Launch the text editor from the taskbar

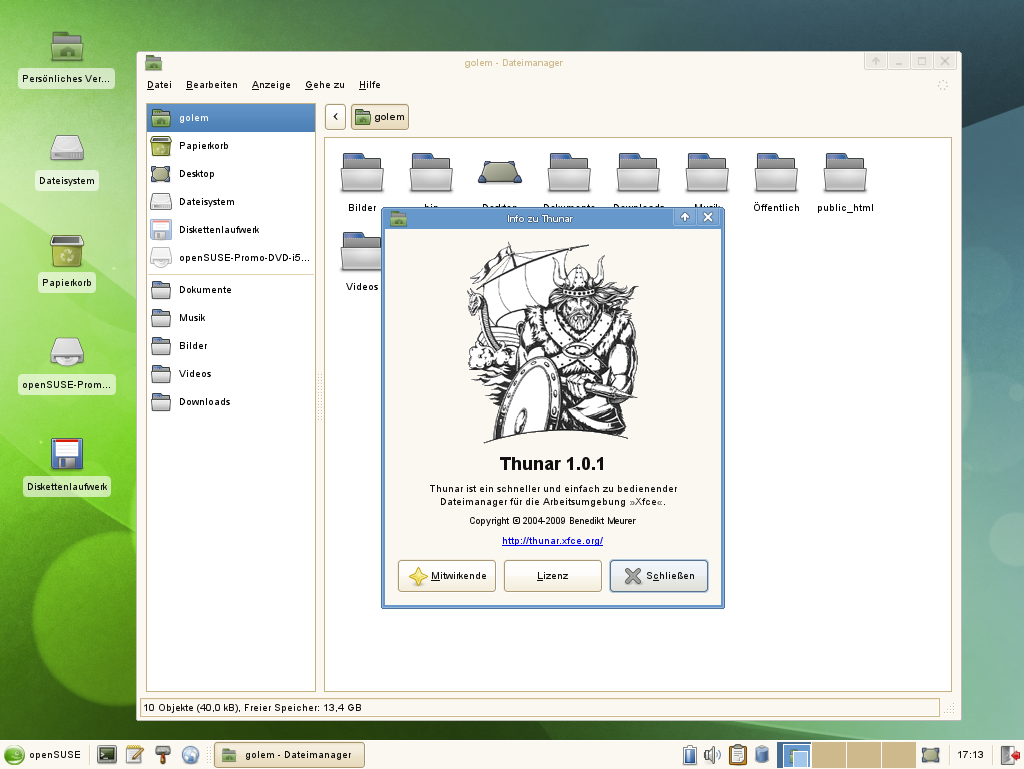[x=133, y=755]
